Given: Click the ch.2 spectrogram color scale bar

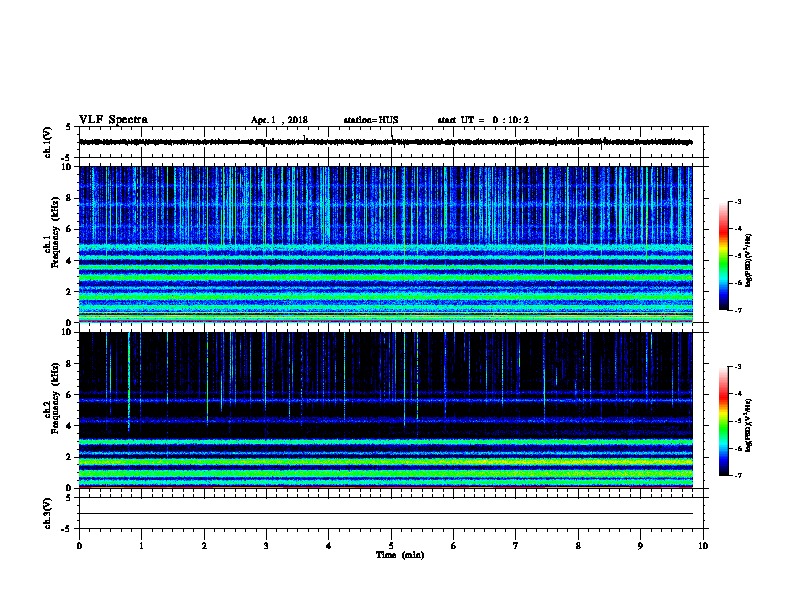Looking at the screenshot, I should tap(723, 421).
